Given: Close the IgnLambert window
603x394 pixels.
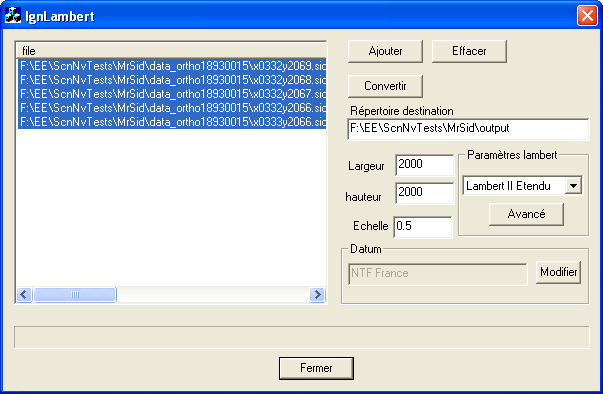Looking at the screenshot, I should tap(587, 16).
